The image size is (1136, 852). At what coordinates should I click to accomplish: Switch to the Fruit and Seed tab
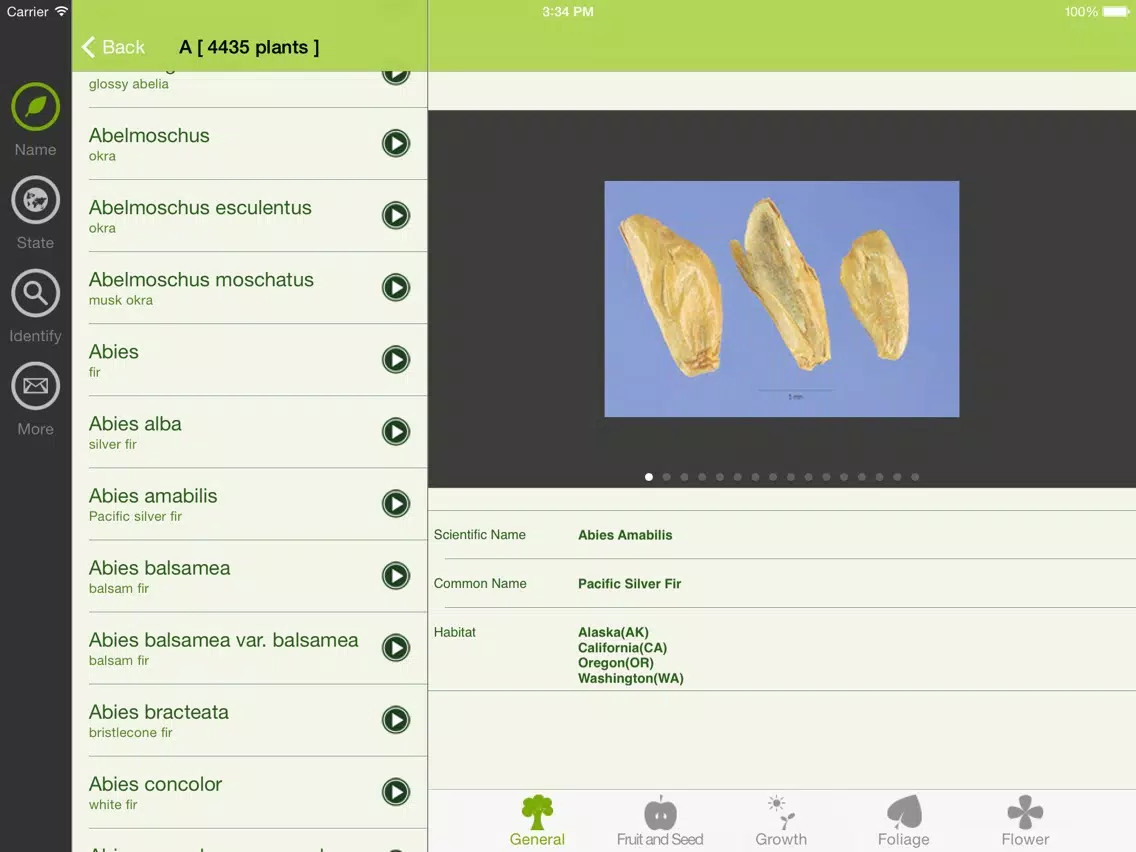click(x=660, y=821)
